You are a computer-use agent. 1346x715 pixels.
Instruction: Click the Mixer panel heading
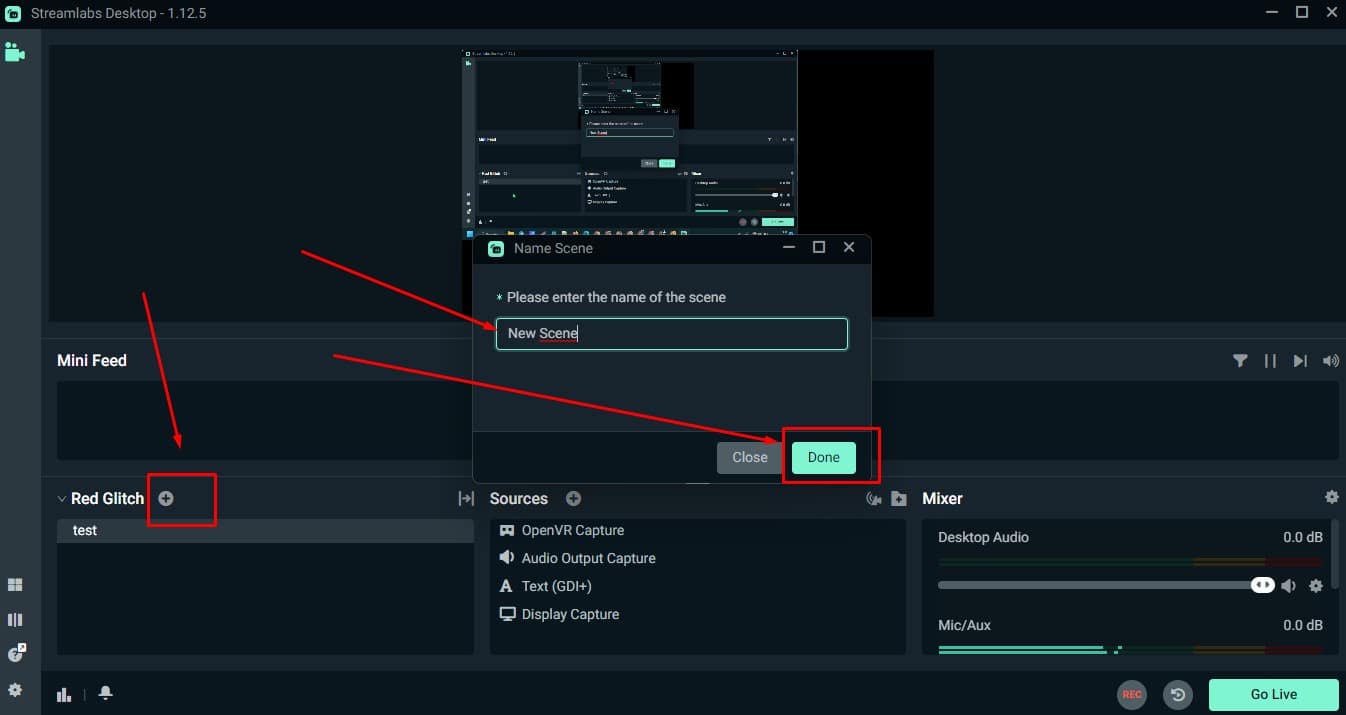point(942,498)
